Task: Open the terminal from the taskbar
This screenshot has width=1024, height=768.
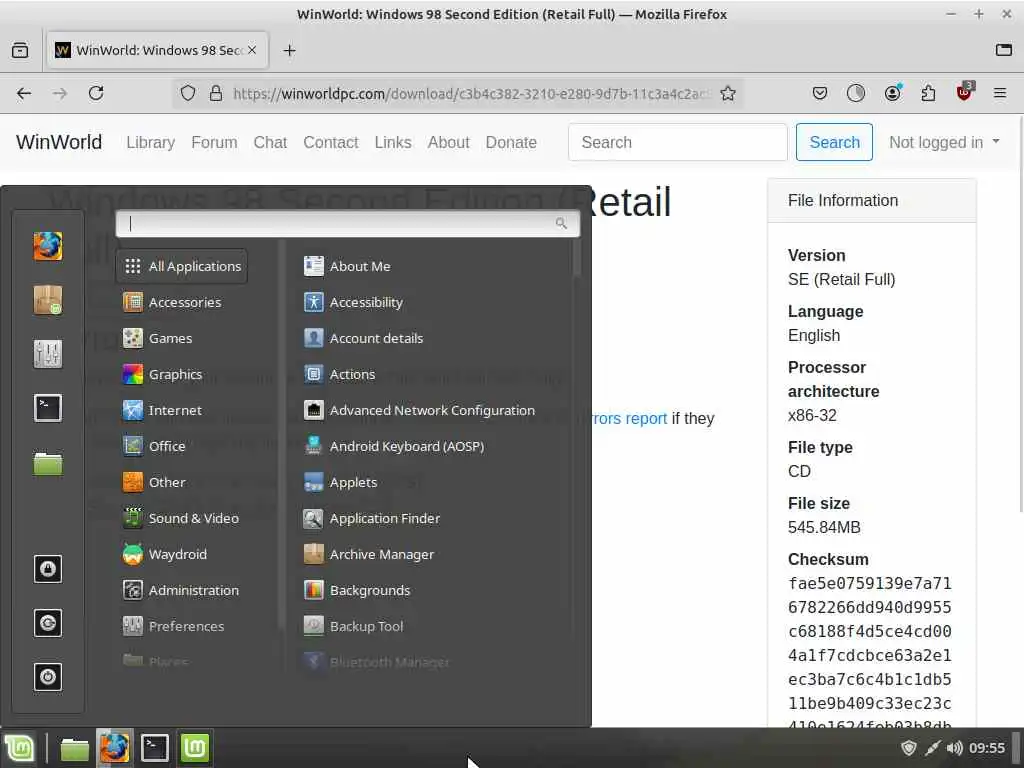Action: pyautogui.click(x=155, y=748)
